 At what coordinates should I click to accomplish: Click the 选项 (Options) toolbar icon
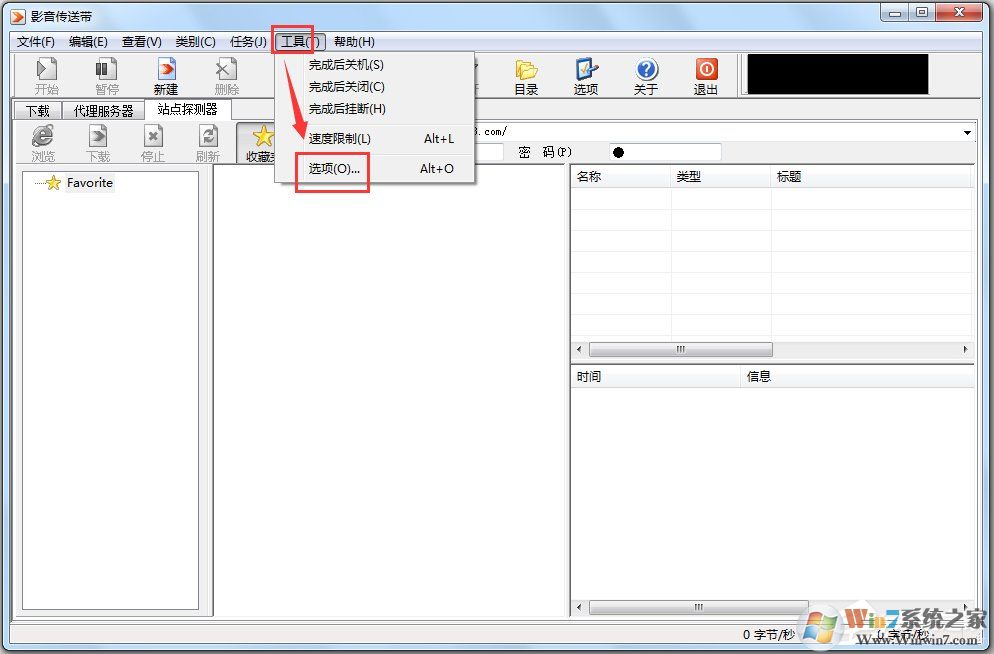click(x=586, y=75)
